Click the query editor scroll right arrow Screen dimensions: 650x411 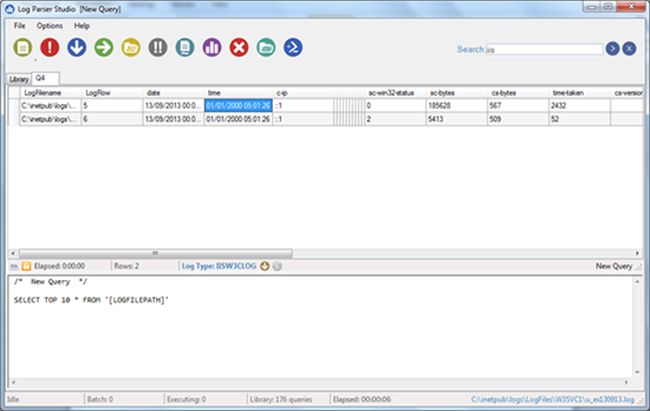626,382
